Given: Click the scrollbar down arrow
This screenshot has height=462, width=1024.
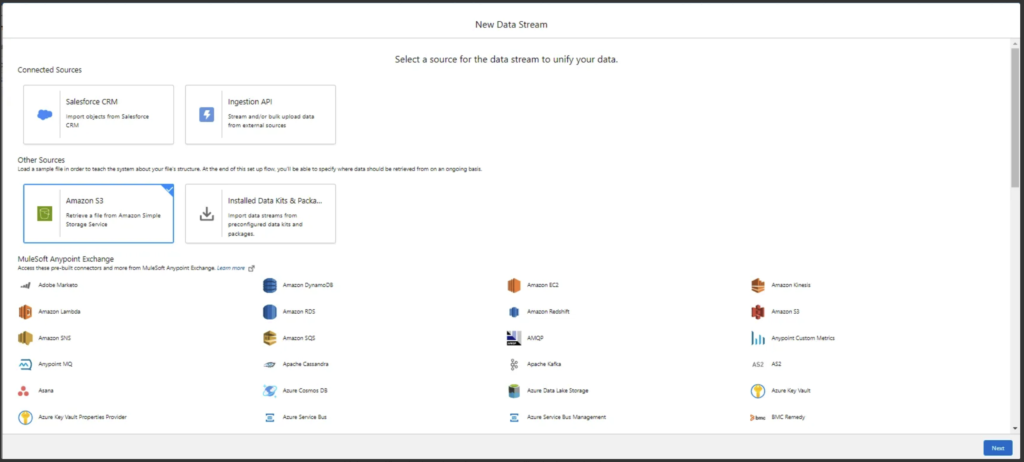Looking at the screenshot, I should 1015,428.
